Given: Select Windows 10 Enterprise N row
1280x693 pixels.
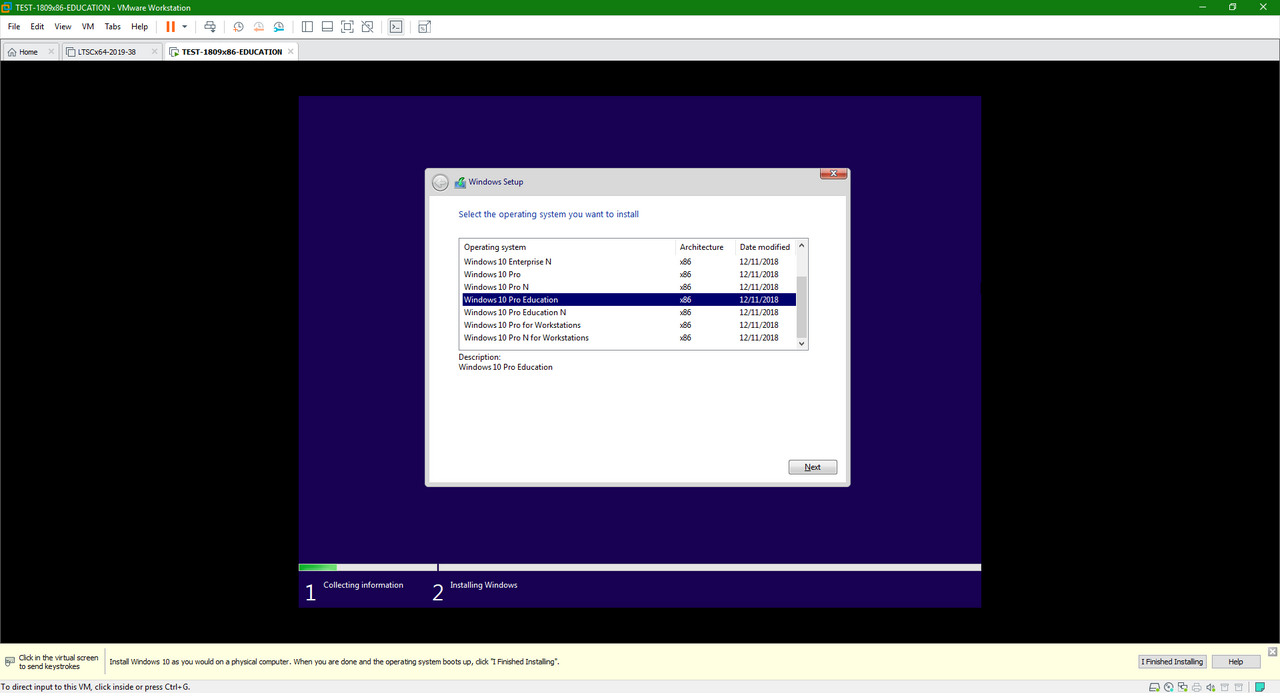Looking at the screenshot, I should pos(629,262).
